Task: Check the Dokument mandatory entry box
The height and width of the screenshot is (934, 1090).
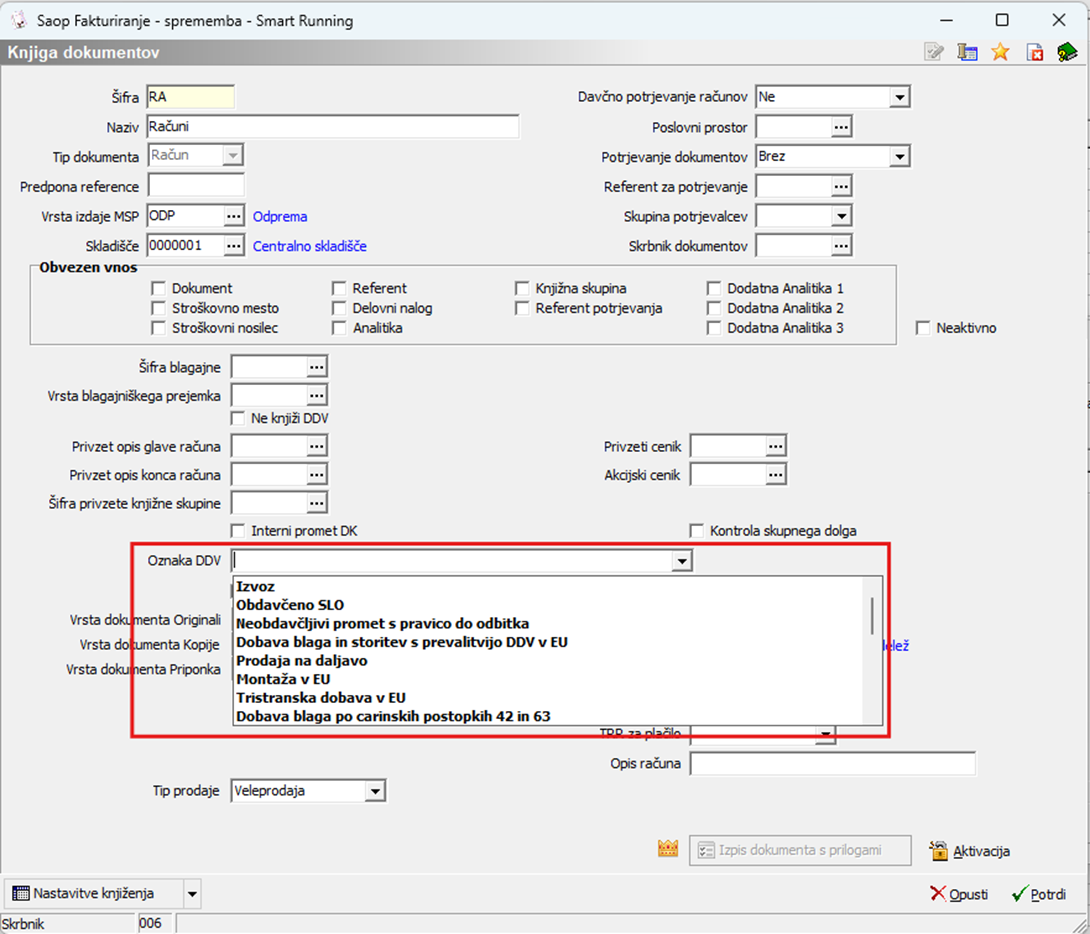Action: [x=158, y=288]
